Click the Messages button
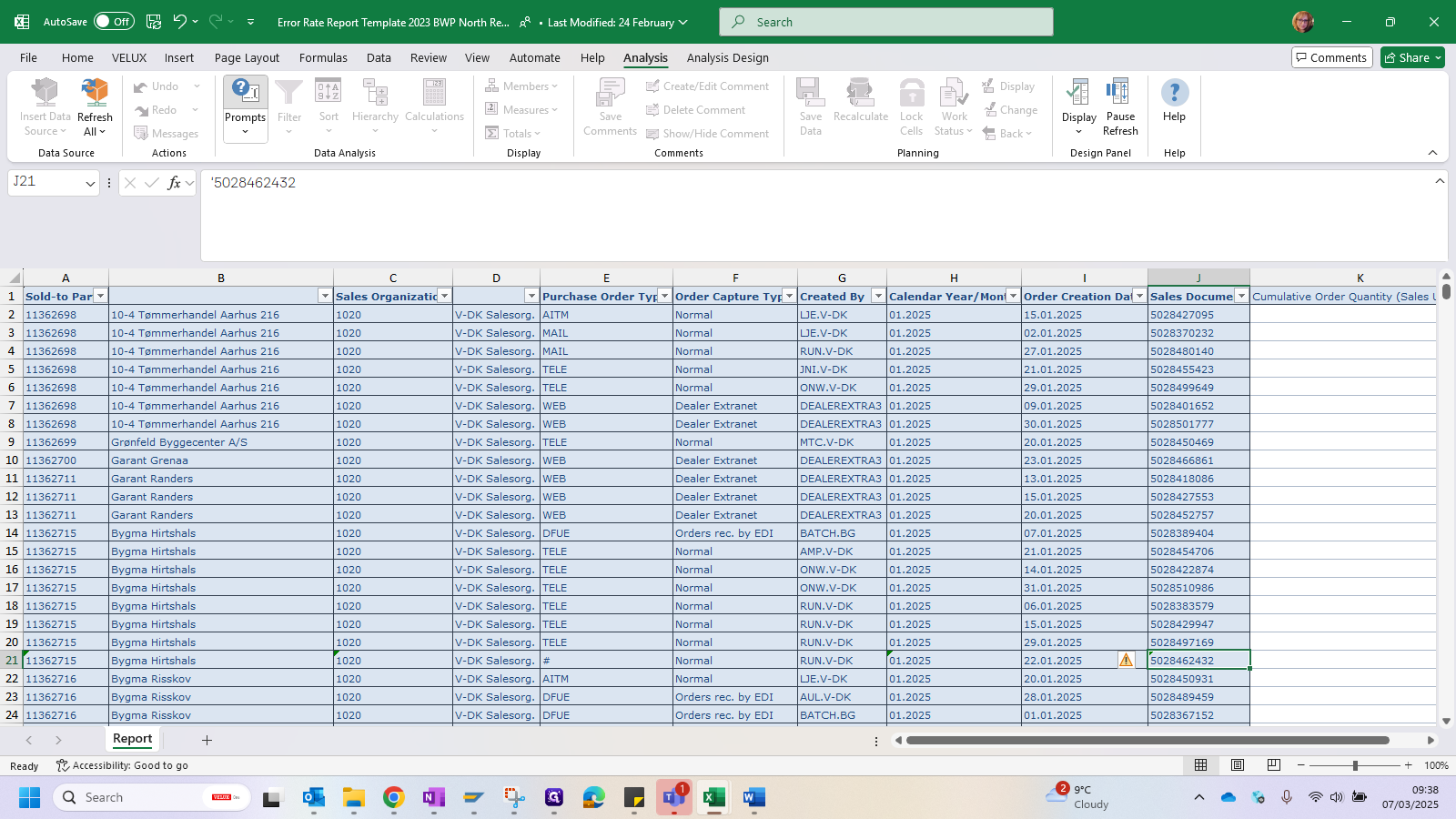The width and height of the screenshot is (1456, 819). (166, 134)
